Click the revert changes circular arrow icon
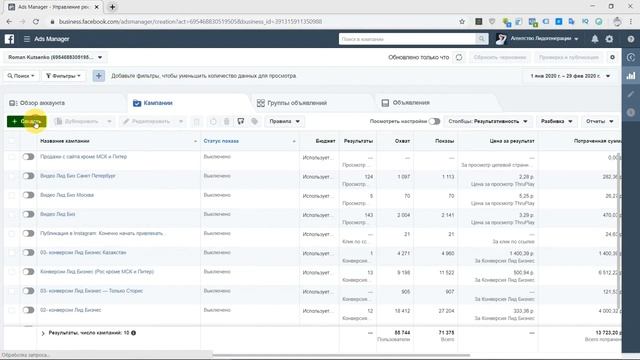 click(213, 121)
